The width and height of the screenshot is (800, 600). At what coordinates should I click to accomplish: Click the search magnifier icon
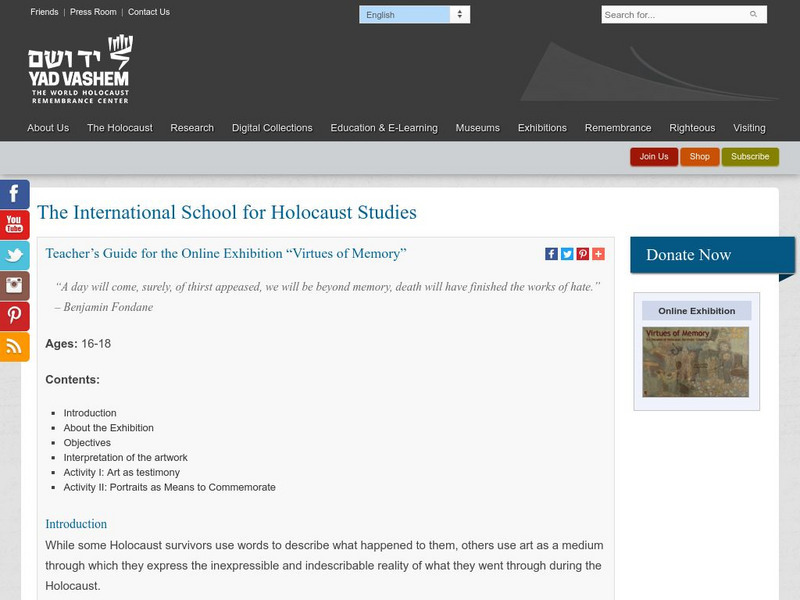[753, 14]
